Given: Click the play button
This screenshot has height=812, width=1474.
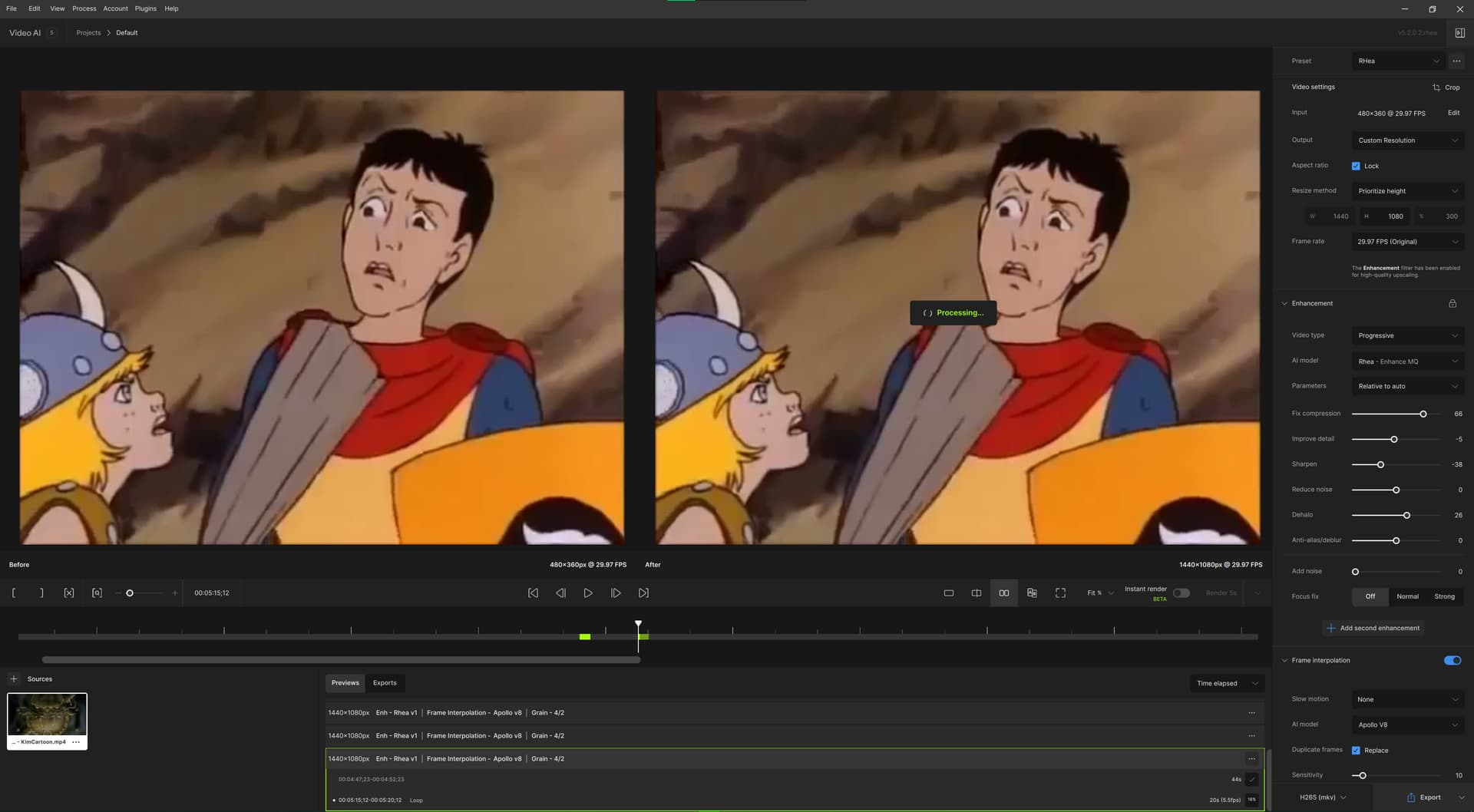Looking at the screenshot, I should (x=588, y=593).
